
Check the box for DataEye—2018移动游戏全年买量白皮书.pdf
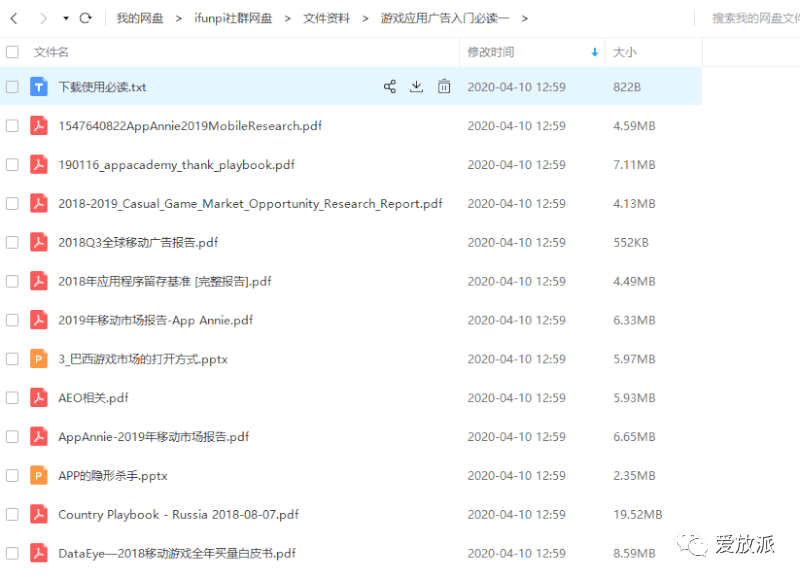pyautogui.click(x=12, y=553)
